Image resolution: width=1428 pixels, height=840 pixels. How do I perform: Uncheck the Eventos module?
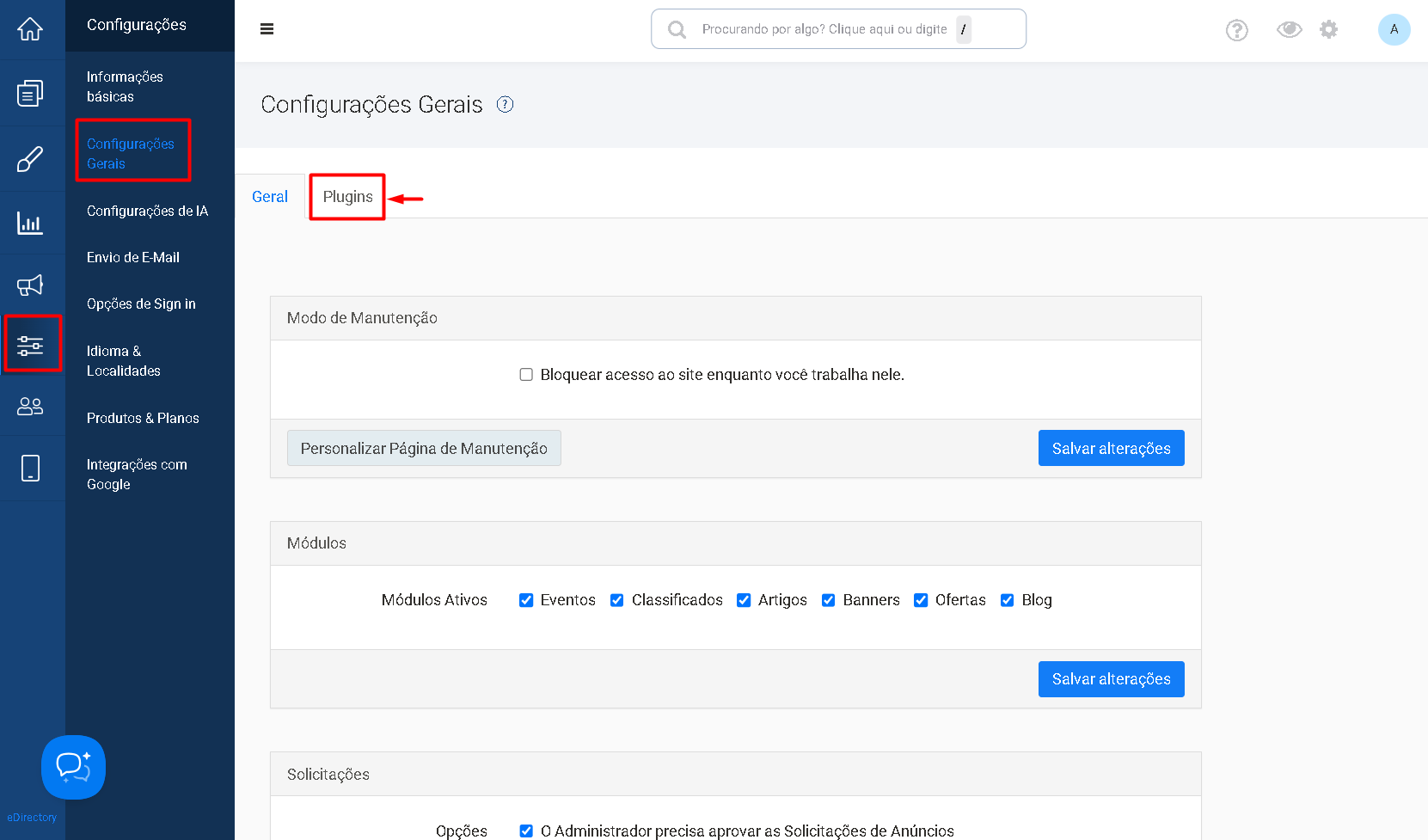[x=526, y=600]
